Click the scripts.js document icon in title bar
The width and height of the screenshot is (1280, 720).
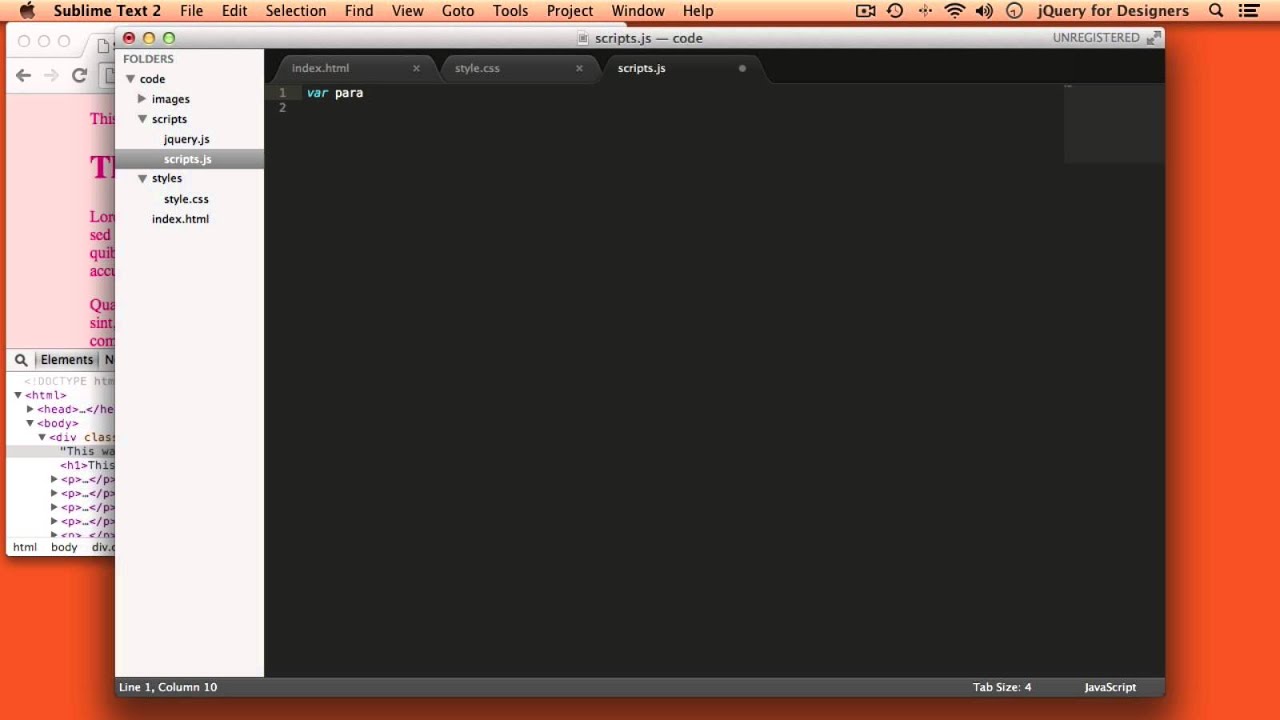pos(584,38)
